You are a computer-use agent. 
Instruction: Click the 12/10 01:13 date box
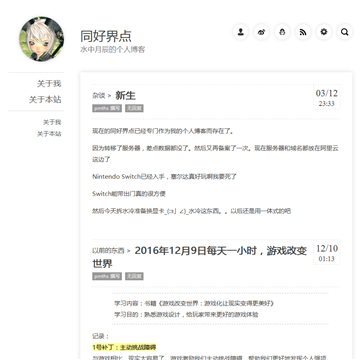[327, 253]
